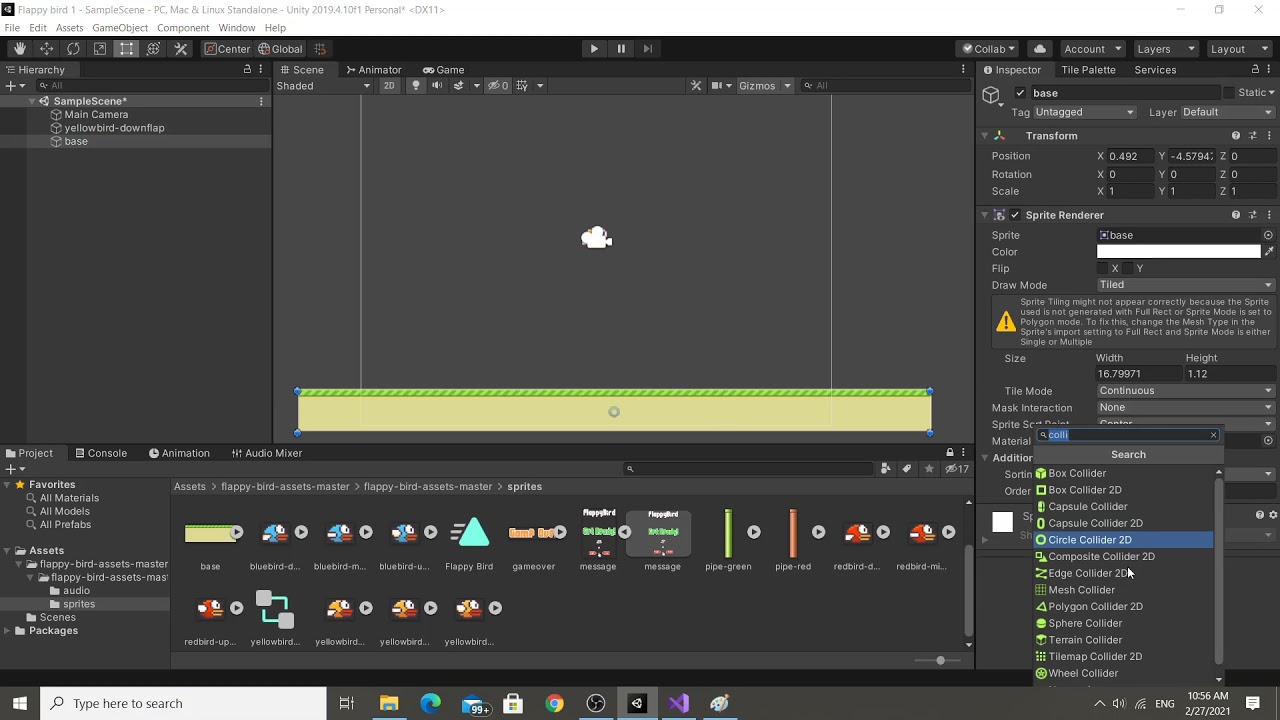Open Transform component help icon
The width and height of the screenshot is (1280, 720).
point(1236,136)
